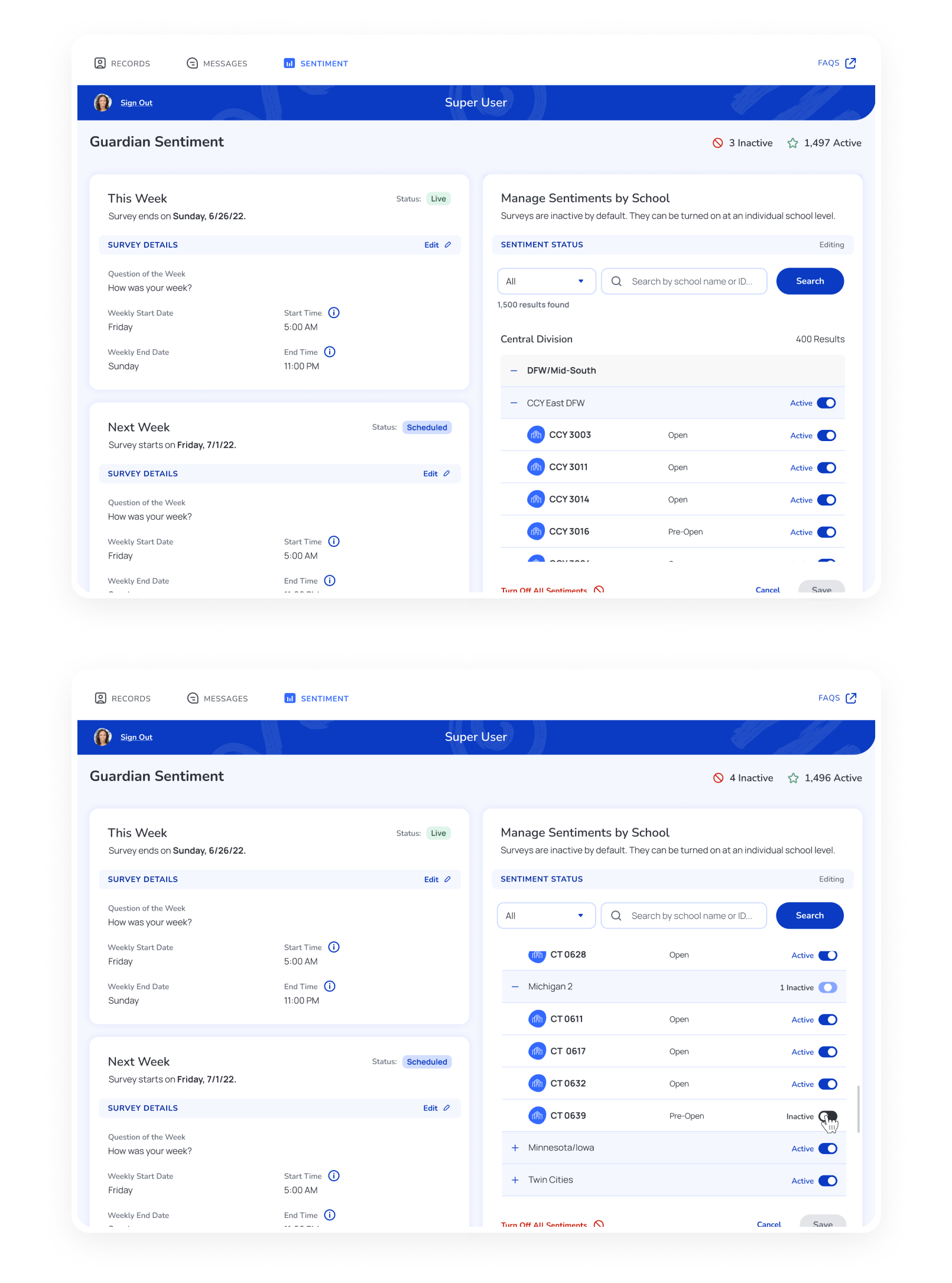Image resolution: width=952 pixels, height=1283 pixels.
Task: Click Sentiment chart icon in upper screen
Action: click(290, 63)
